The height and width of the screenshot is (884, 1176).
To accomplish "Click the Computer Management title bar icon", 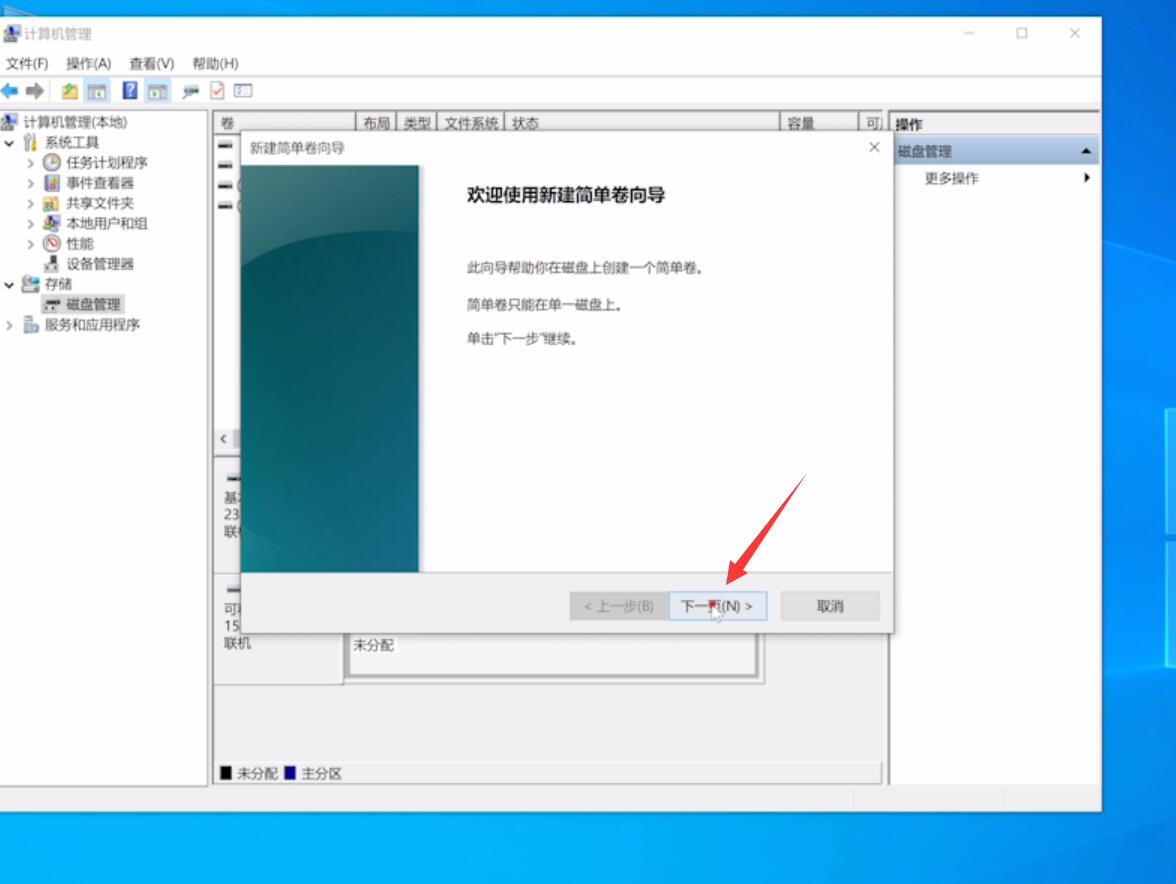I will (x=11, y=33).
